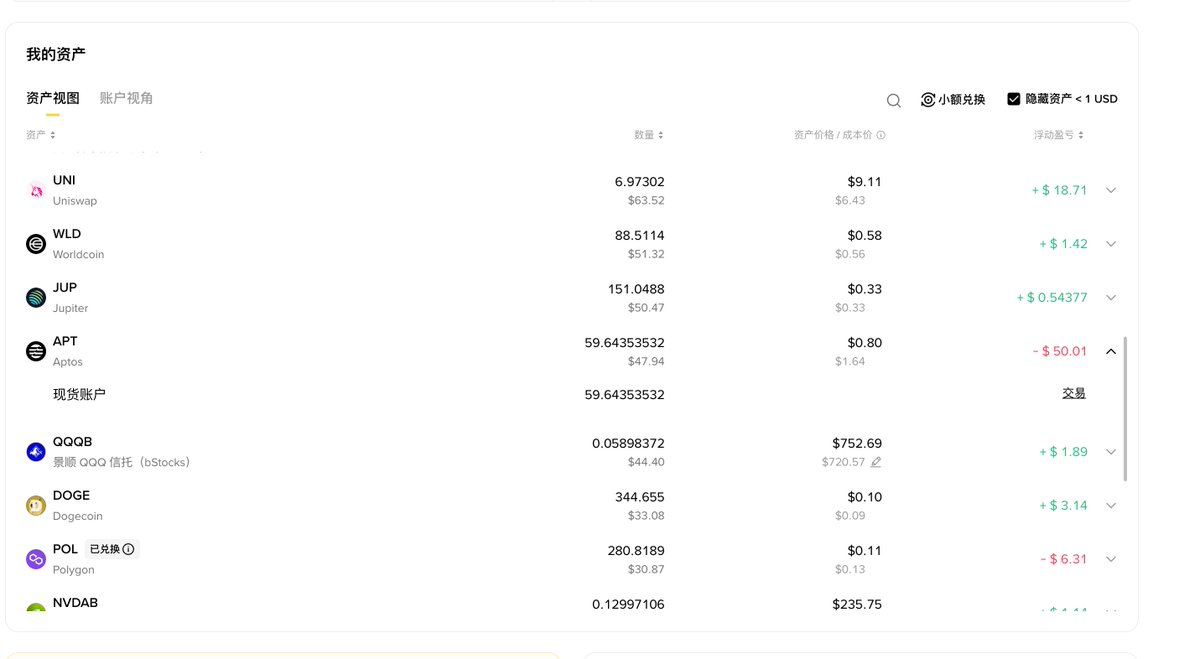Screen dimensions: 1200x659
Task: Switch to 账户视角 tab
Action: click(x=127, y=98)
